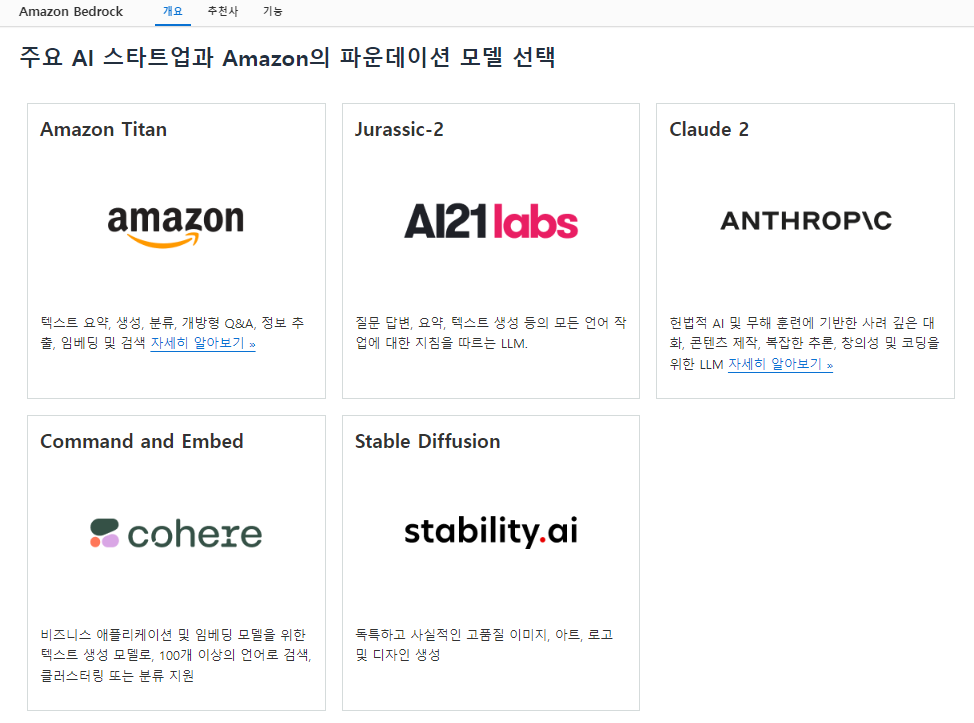Viewport: 974px width, 723px height.
Task: Click the Command and Embed description text
Action: 175,655
